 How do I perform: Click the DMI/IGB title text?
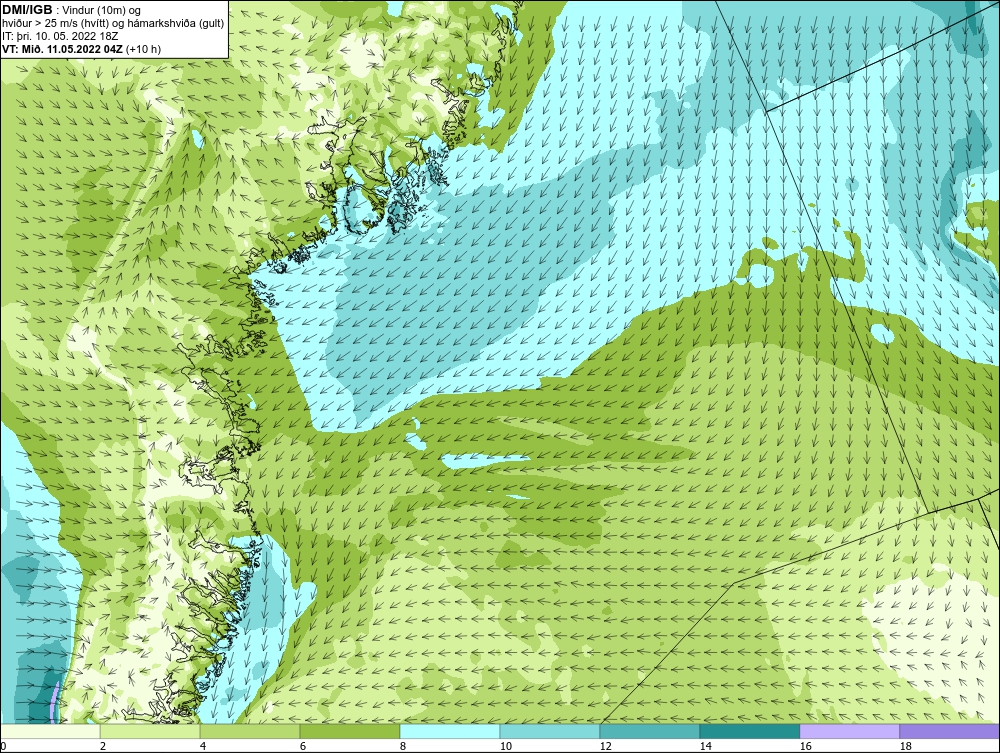[x=27, y=10]
